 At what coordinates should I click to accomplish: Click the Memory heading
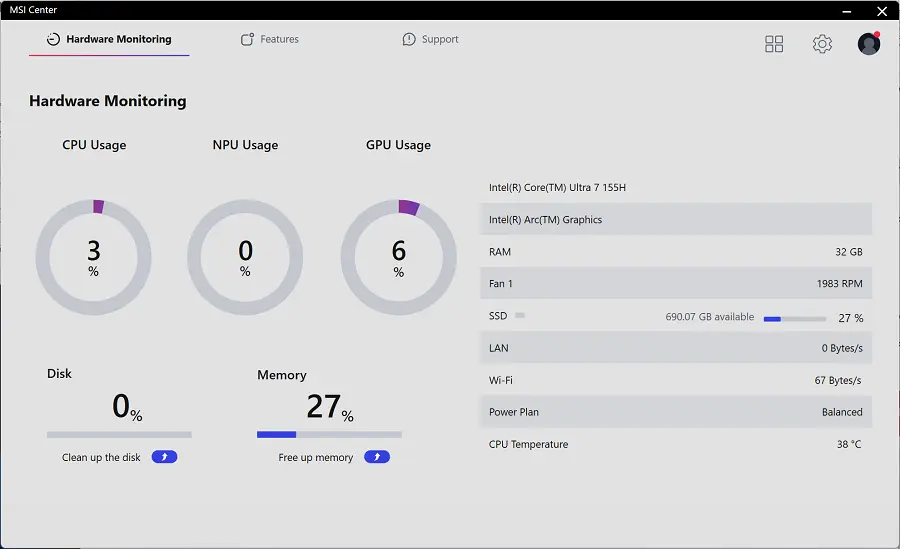tap(282, 375)
